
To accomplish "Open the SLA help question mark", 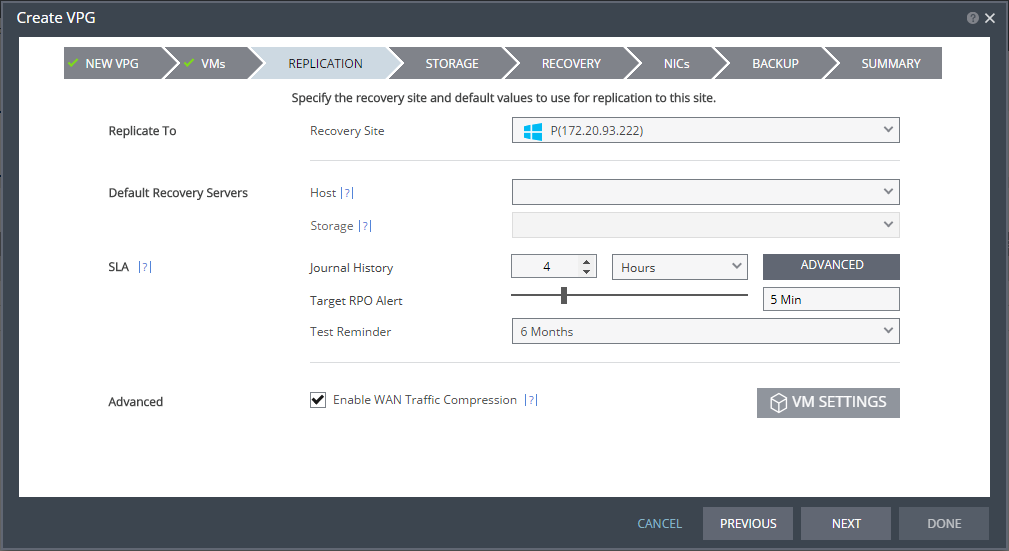I will pos(145,266).
